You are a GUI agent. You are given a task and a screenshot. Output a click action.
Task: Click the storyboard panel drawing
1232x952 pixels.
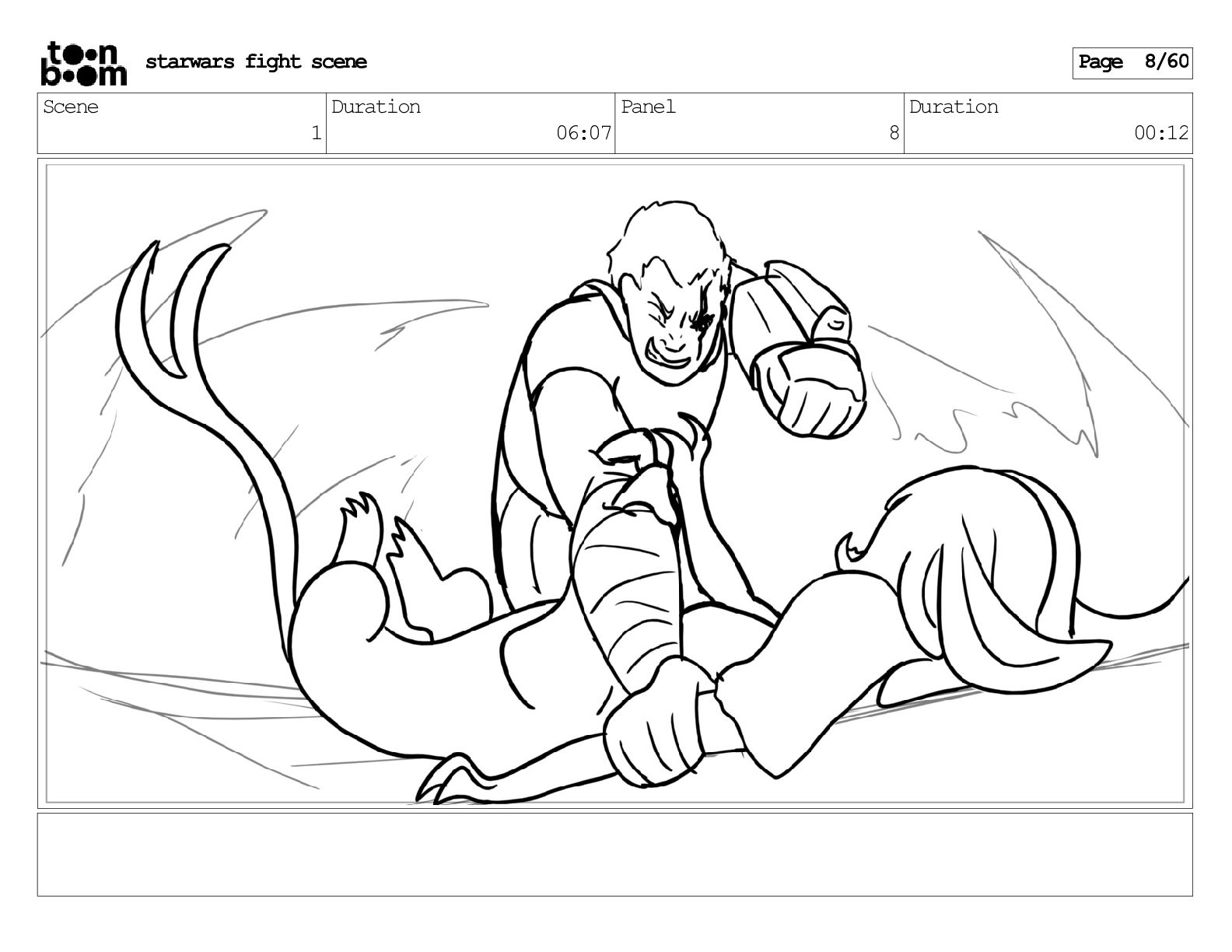(615, 484)
